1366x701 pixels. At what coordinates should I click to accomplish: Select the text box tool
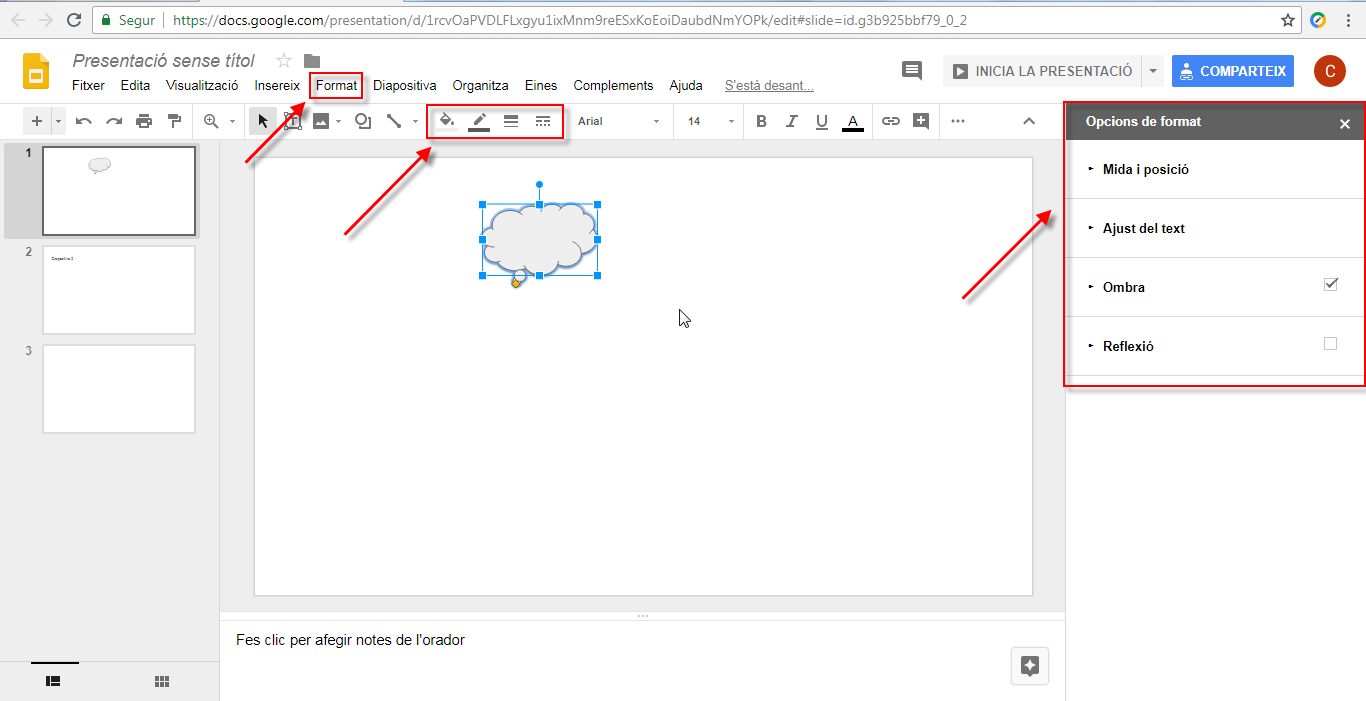coord(292,121)
